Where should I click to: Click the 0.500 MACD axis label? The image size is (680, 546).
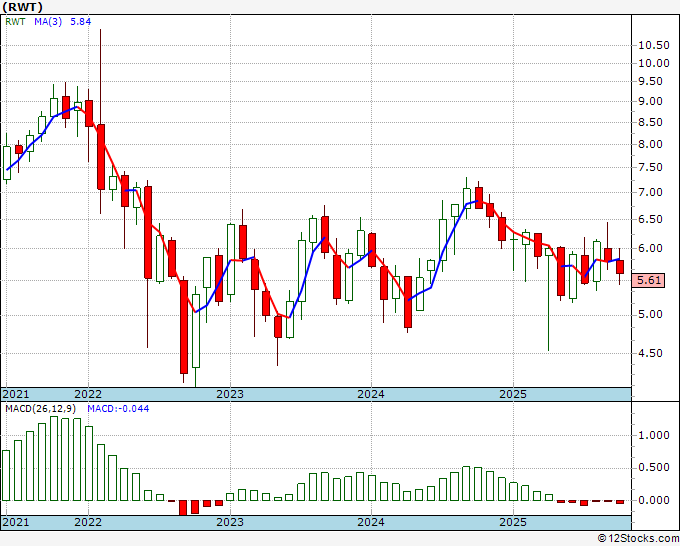click(654, 468)
